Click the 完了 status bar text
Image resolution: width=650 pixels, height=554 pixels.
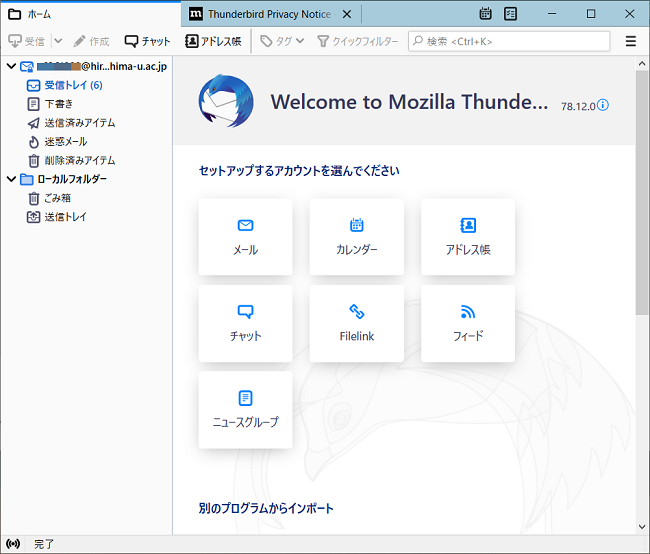click(x=44, y=544)
